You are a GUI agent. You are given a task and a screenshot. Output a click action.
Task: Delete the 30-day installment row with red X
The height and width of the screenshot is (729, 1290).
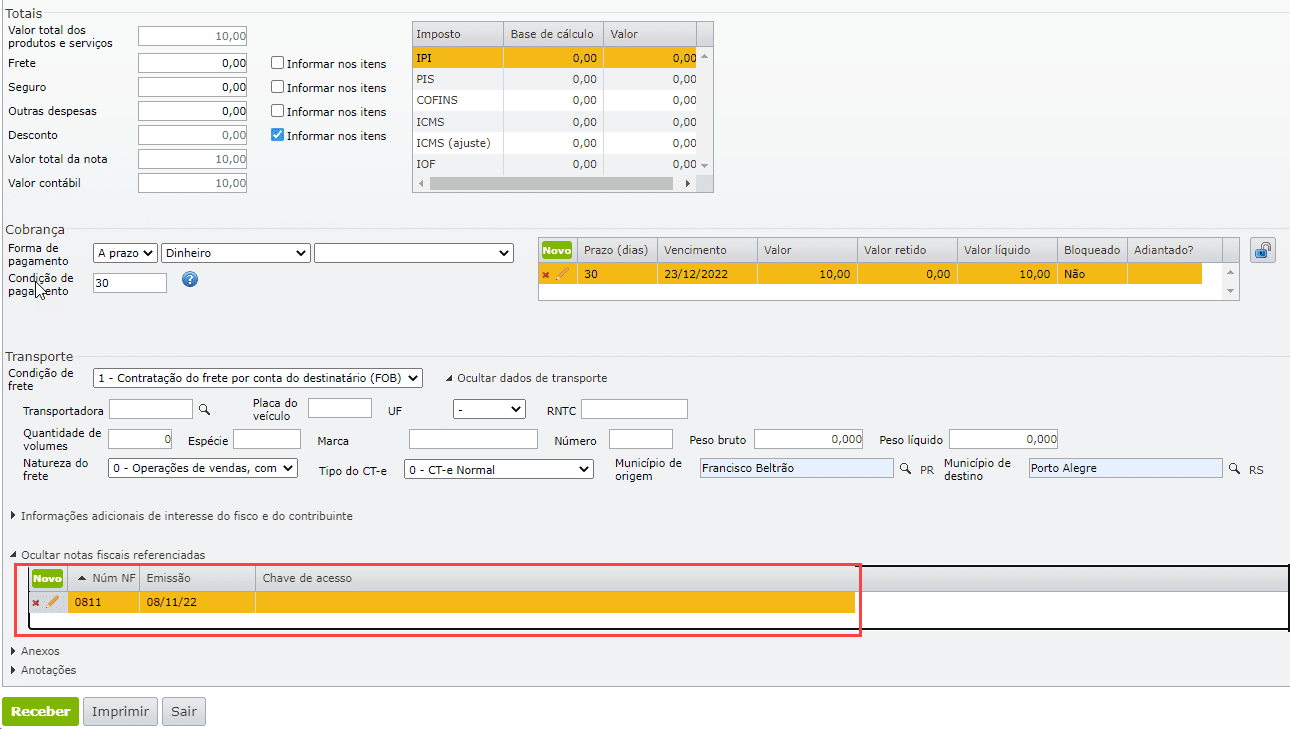(545, 275)
